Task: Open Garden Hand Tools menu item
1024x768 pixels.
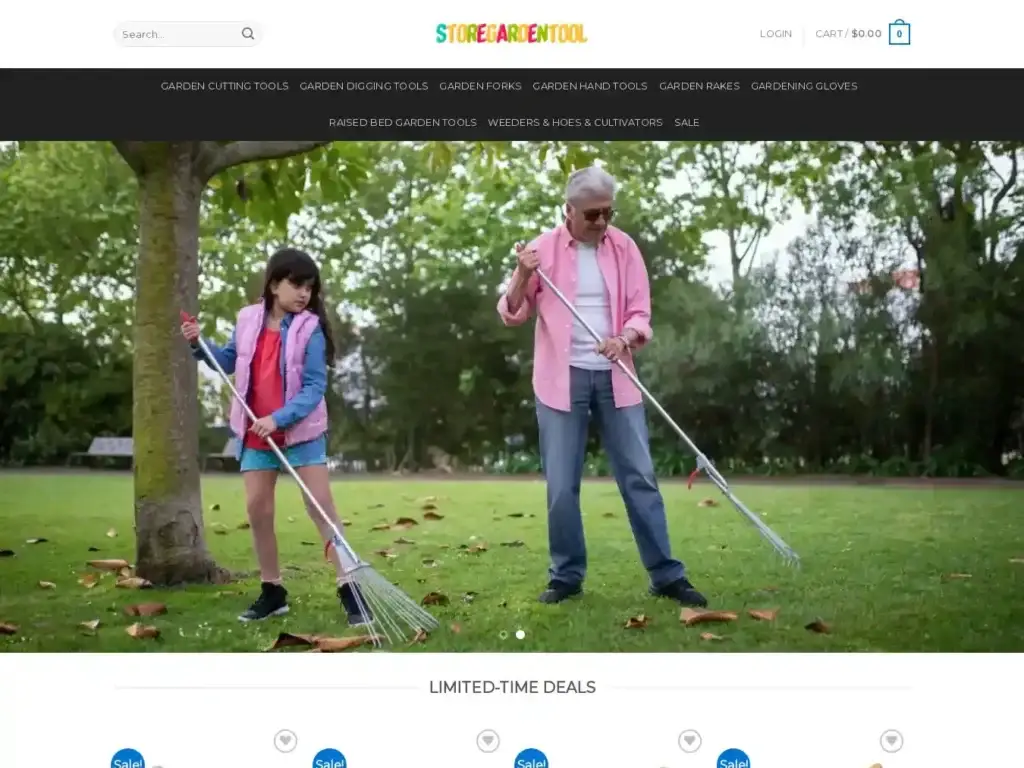Action: point(589,86)
